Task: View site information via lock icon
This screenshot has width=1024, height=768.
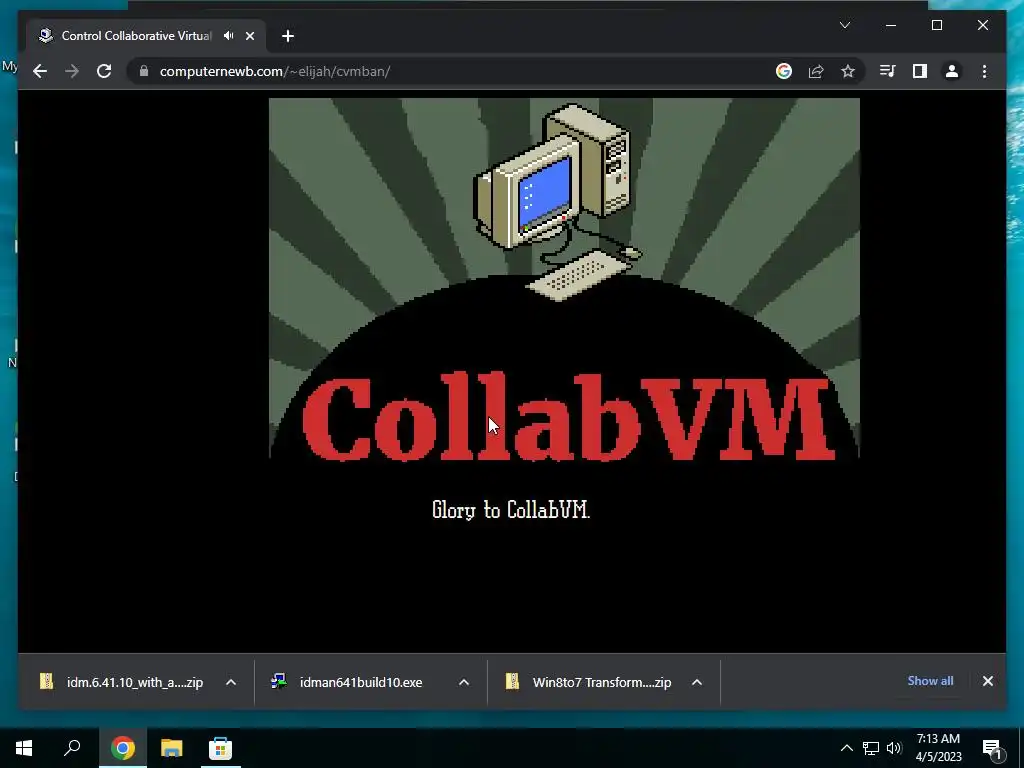Action: (144, 71)
